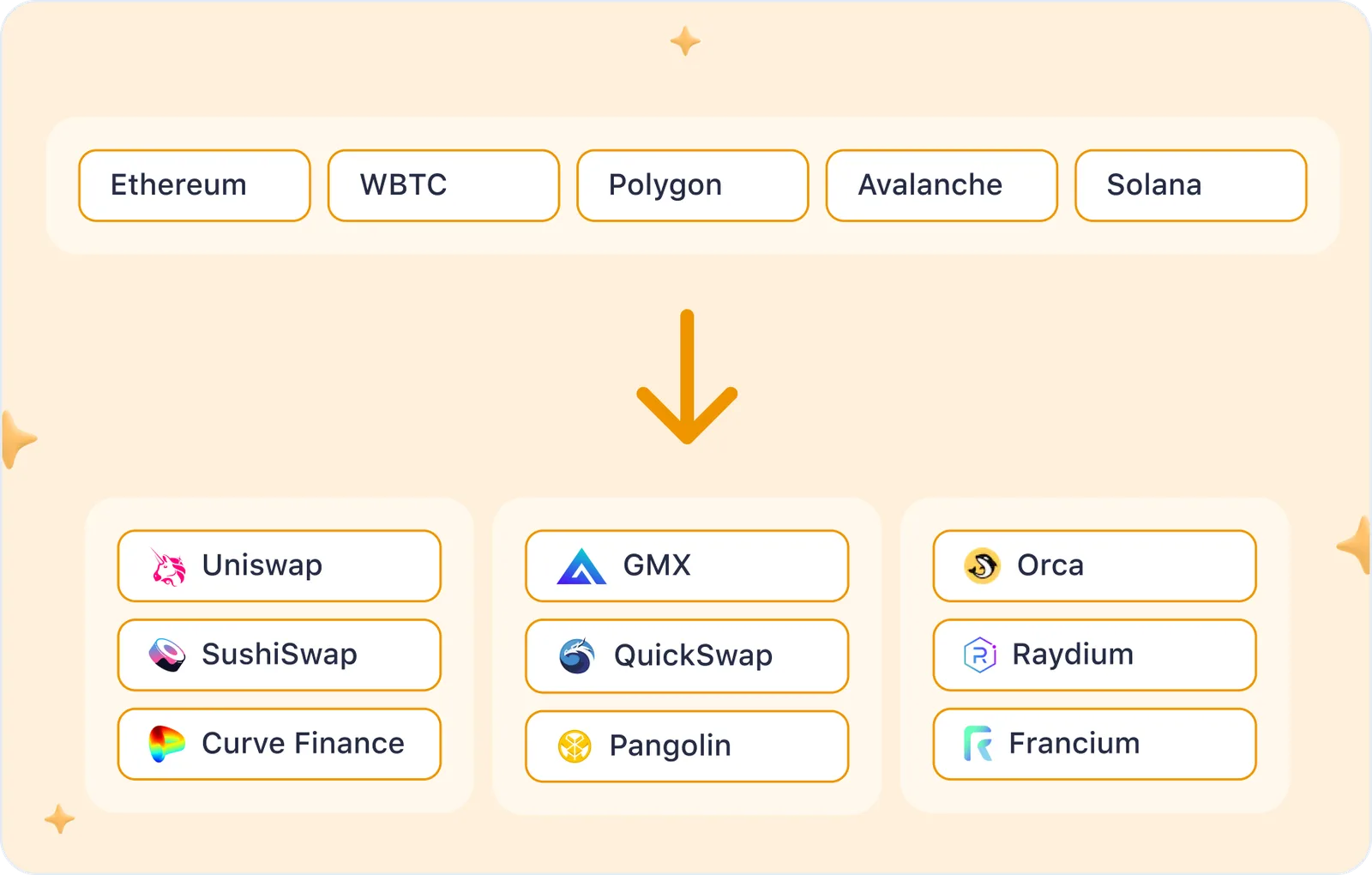This screenshot has height=875, width=1372.
Task: Click the Curve Finance rainbow logo
Action: pos(166,744)
